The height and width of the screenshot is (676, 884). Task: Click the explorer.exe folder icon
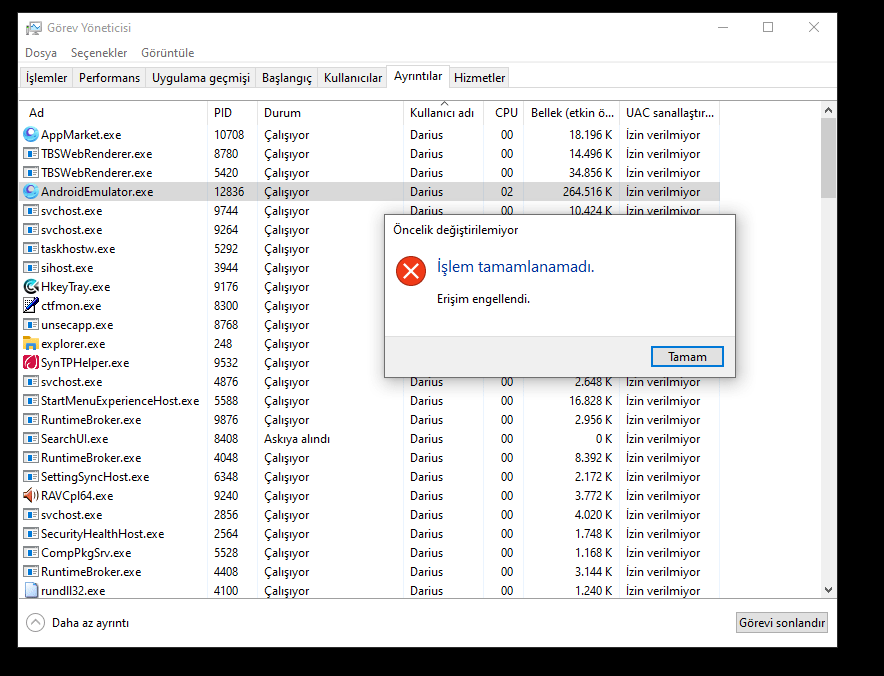click(30, 344)
